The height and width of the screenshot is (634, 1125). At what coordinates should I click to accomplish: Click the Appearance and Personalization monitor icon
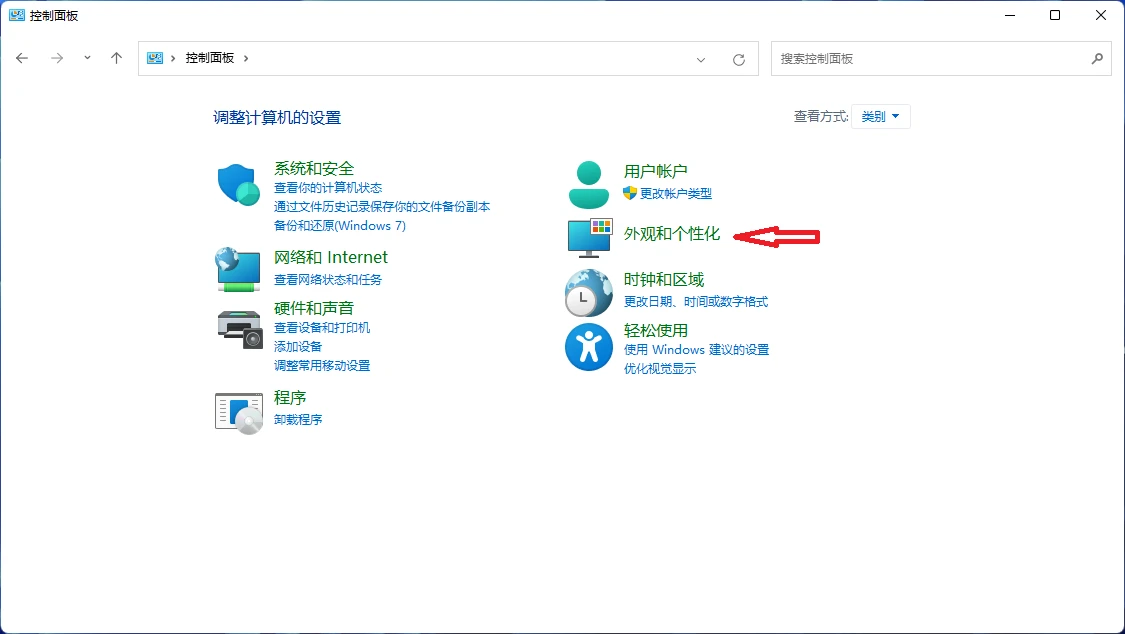point(590,238)
